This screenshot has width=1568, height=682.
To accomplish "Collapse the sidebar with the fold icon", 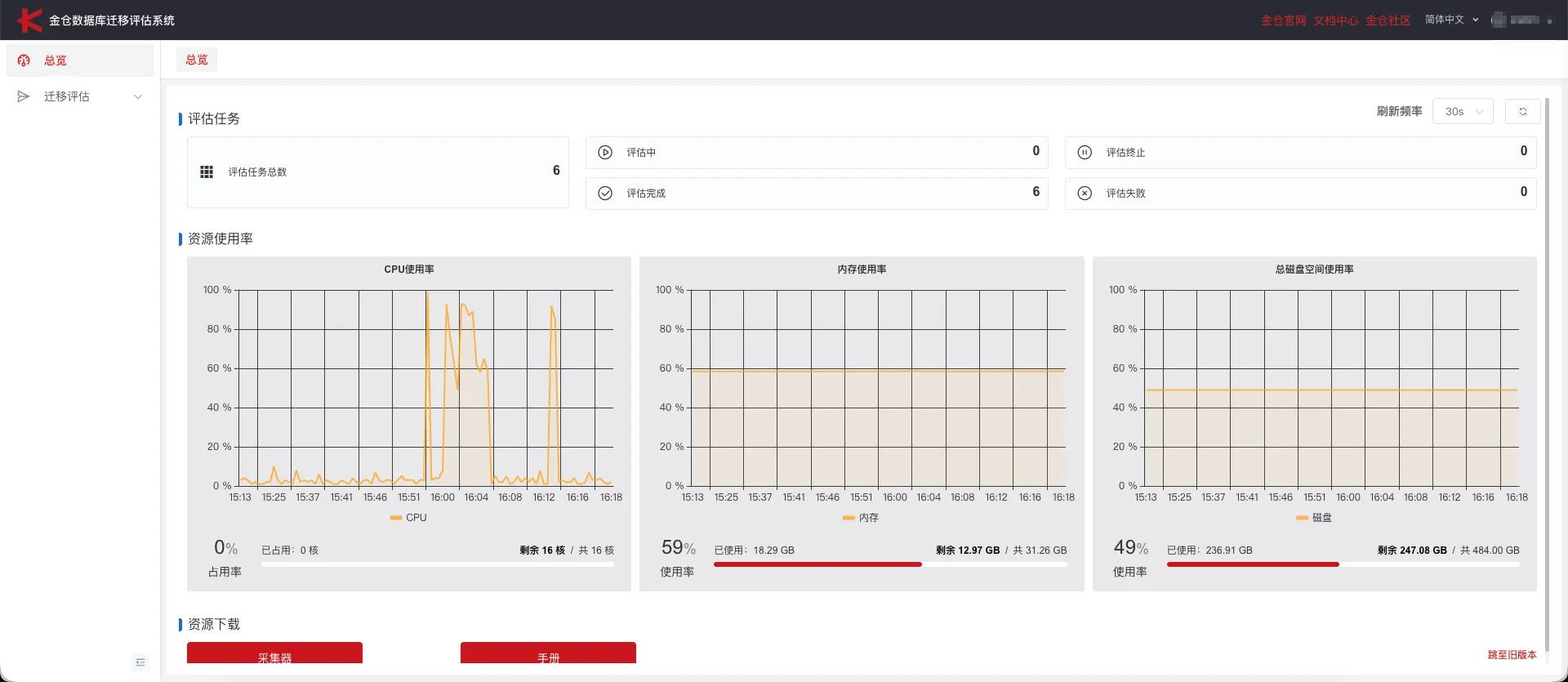I will tap(140, 662).
